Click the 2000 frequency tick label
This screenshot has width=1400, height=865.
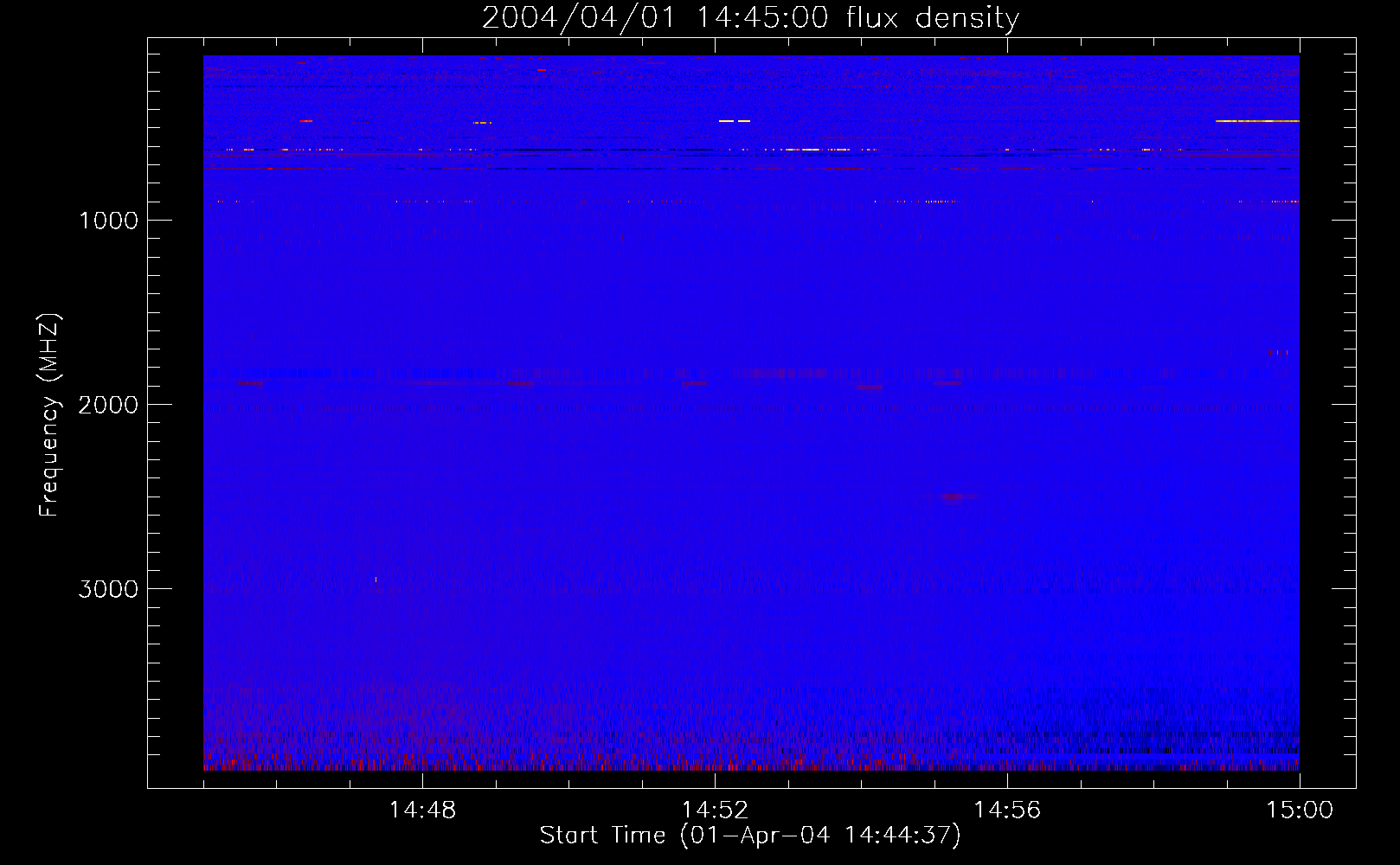[x=108, y=405]
